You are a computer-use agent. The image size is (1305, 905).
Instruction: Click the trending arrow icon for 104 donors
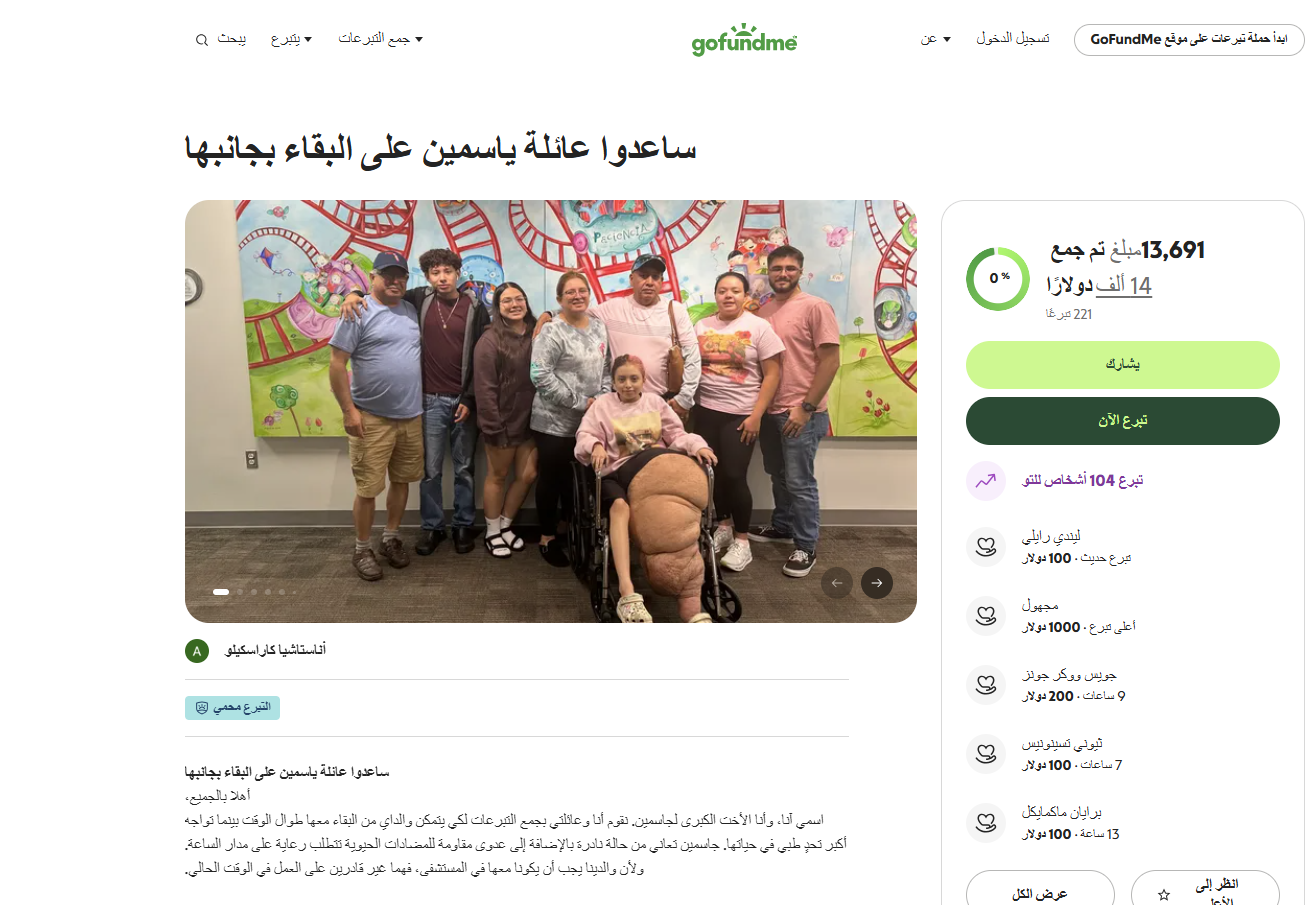coord(986,481)
